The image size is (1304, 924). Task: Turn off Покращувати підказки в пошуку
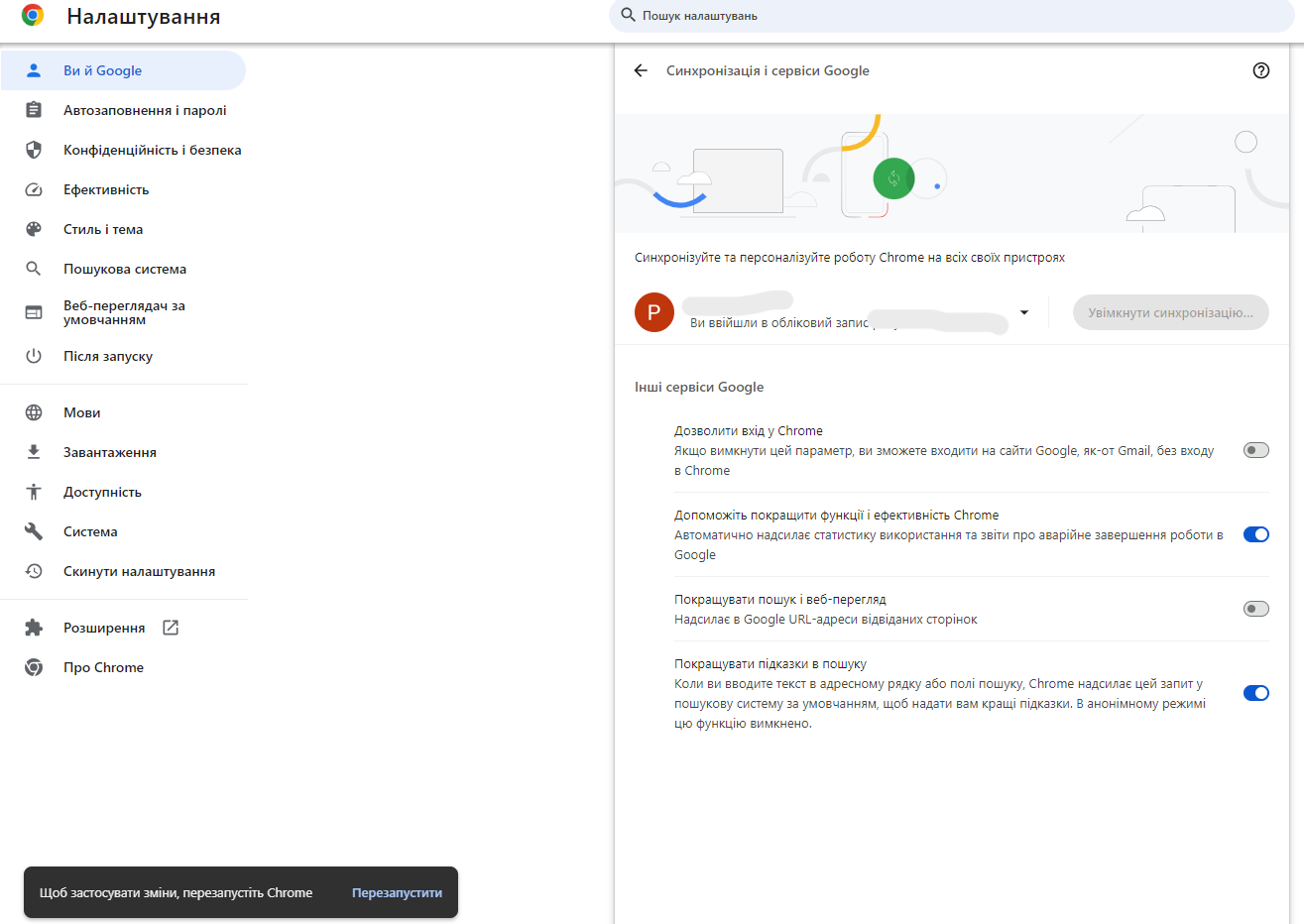tap(1255, 692)
